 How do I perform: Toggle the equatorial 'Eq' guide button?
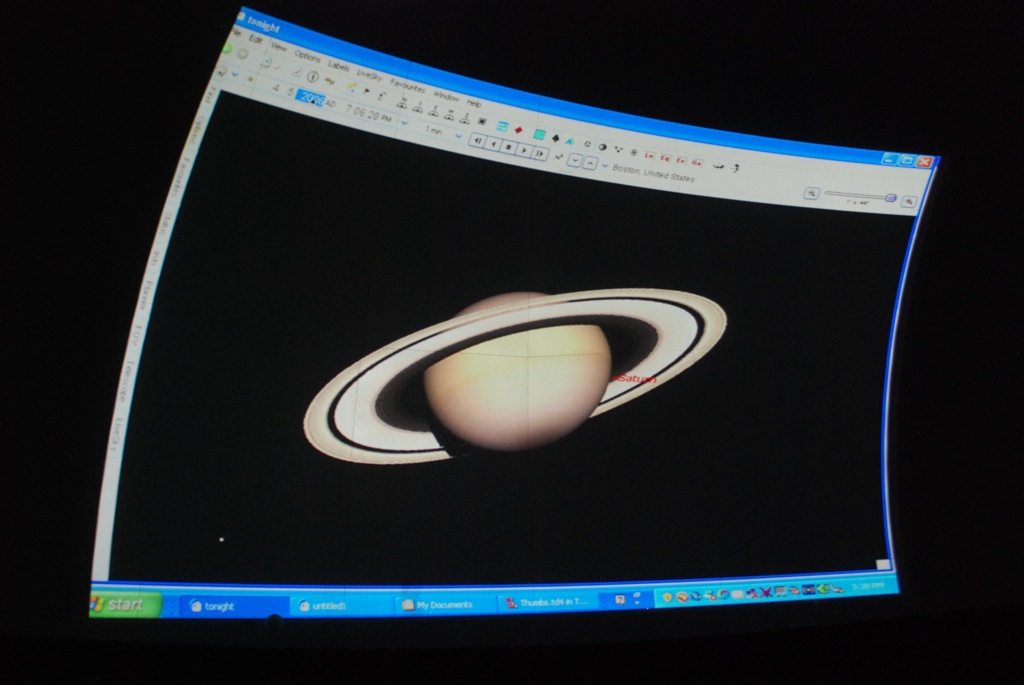coord(665,158)
